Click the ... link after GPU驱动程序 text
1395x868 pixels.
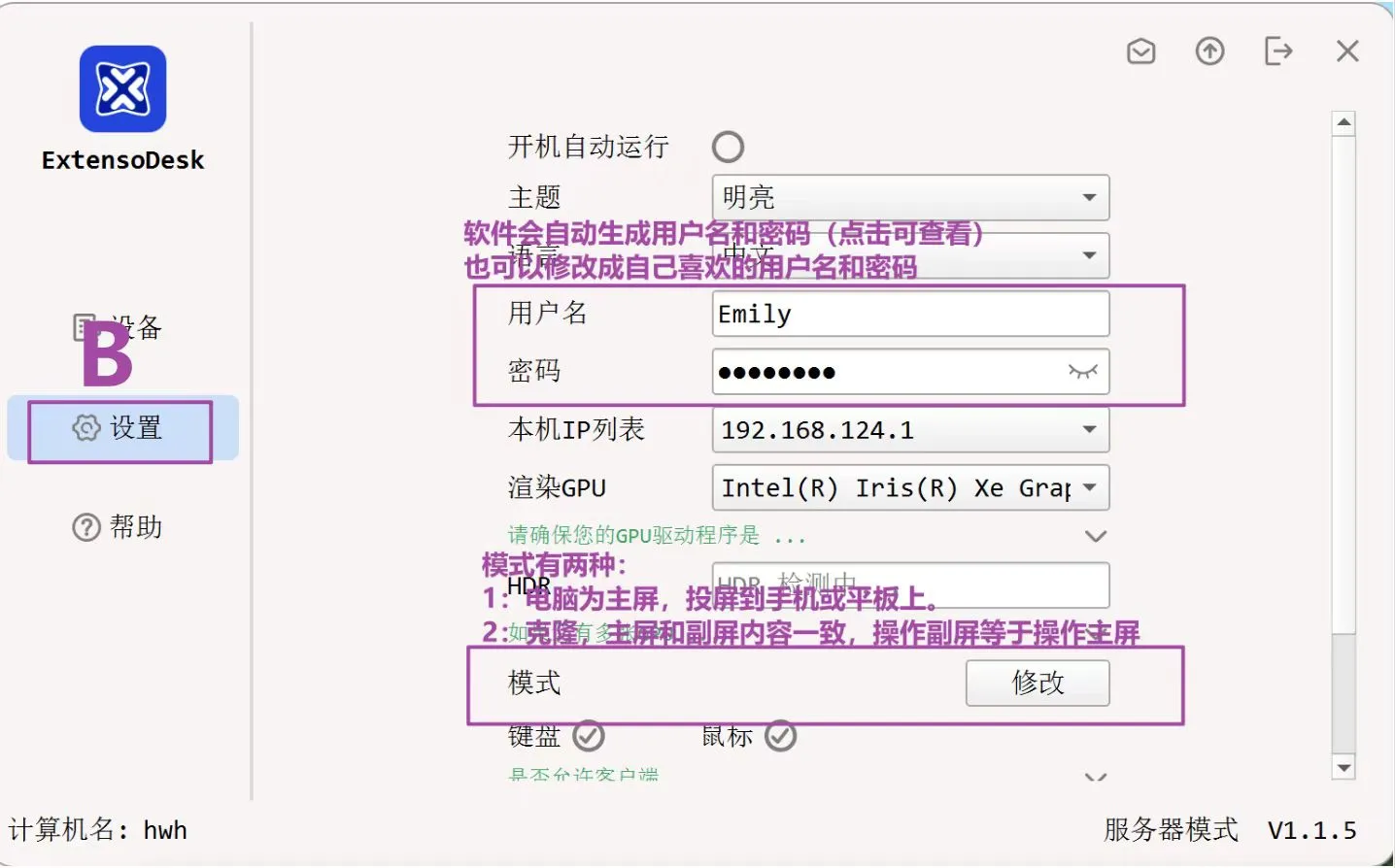(x=792, y=535)
